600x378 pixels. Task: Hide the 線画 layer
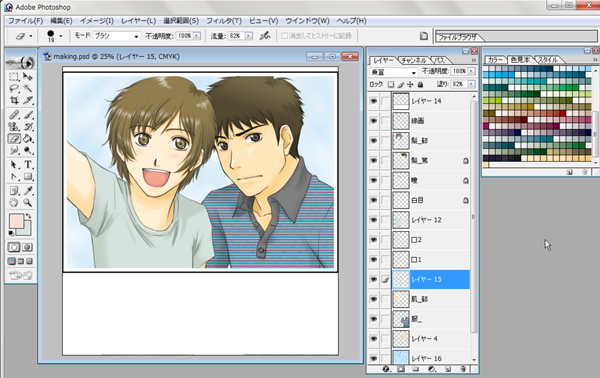[x=373, y=121]
